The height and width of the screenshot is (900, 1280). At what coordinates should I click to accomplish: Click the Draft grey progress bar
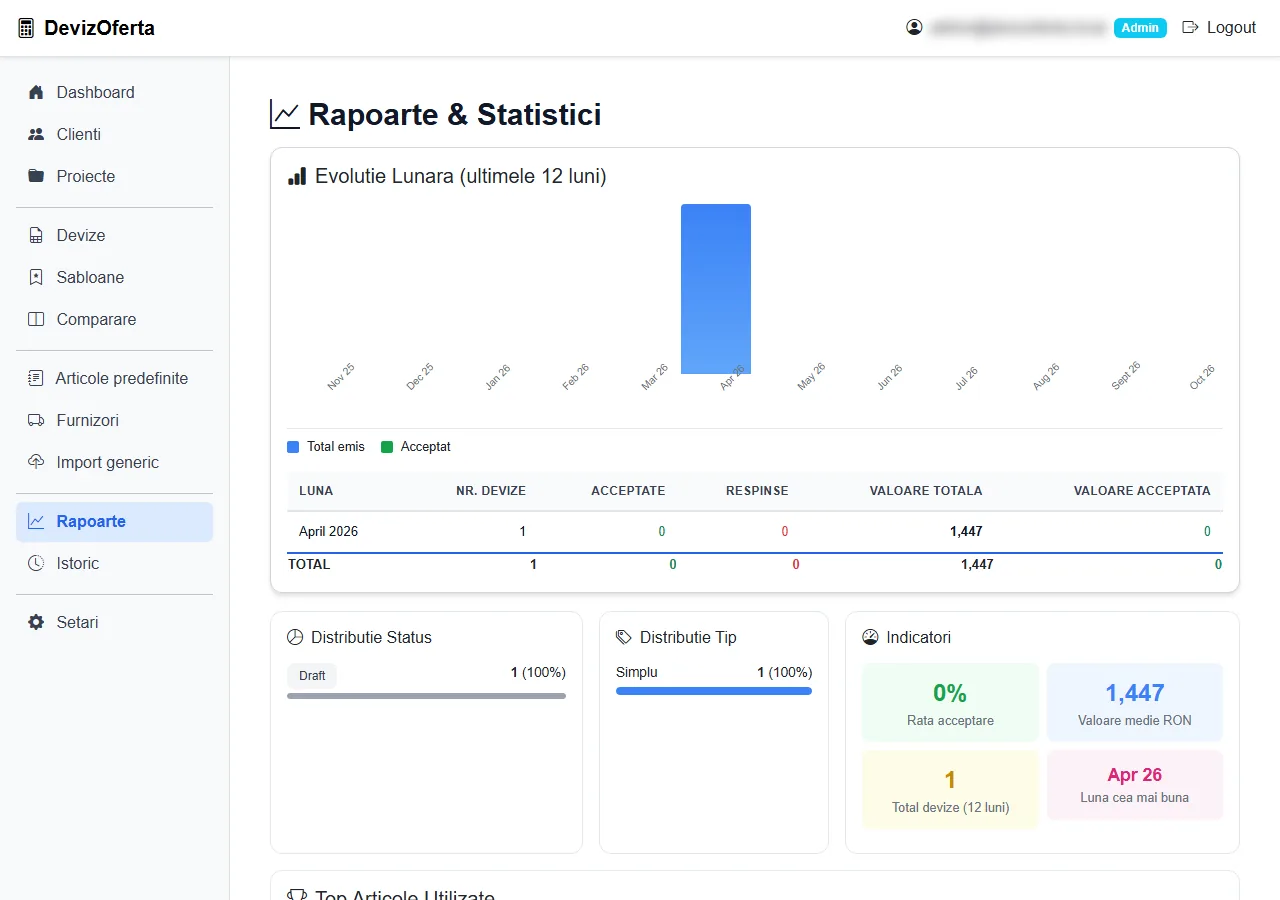[x=426, y=696]
